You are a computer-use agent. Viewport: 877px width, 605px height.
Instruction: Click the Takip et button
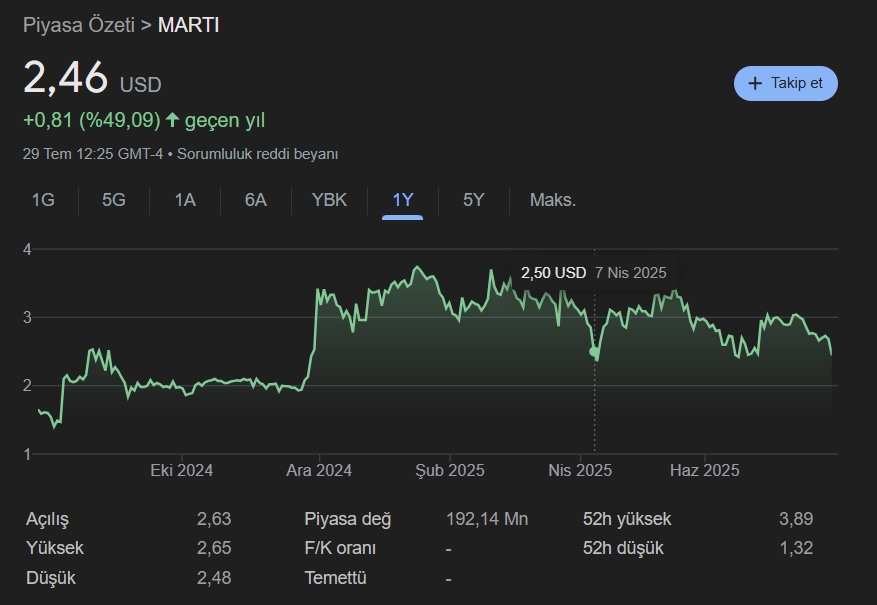pos(785,83)
